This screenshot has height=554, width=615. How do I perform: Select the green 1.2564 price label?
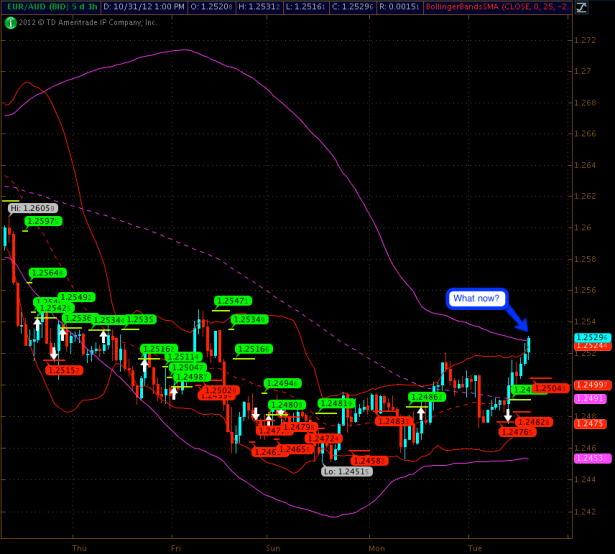[x=47, y=272]
